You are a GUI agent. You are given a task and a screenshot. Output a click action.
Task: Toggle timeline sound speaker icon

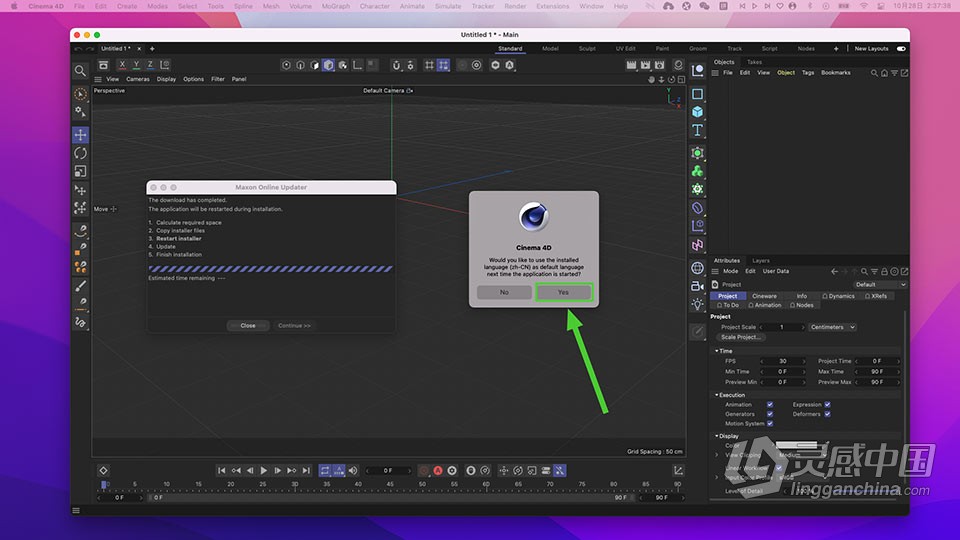click(353, 470)
